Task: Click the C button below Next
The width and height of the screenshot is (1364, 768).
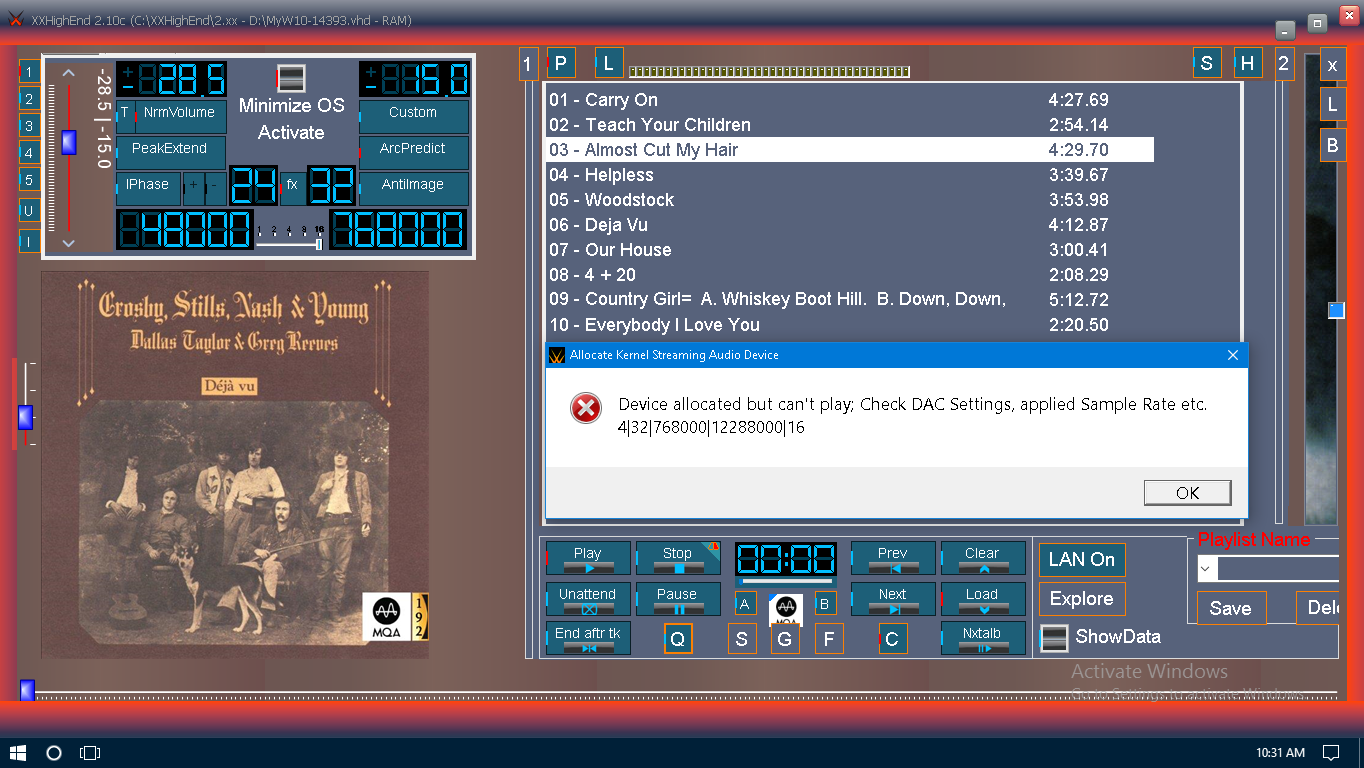Action: (893, 639)
